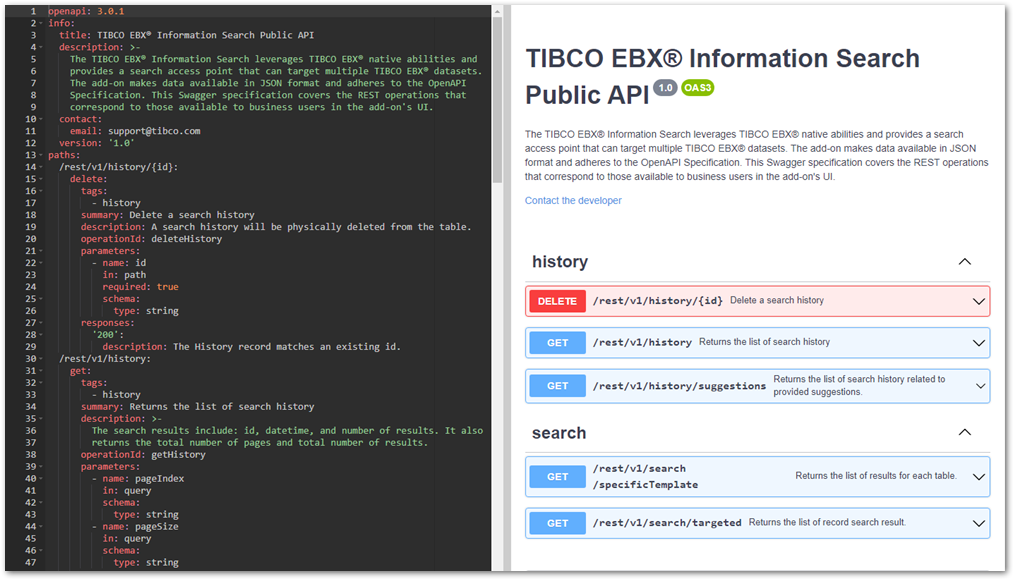Click the GET badge for /rest/v1/history
The image size is (1014, 580).
pos(557,343)
